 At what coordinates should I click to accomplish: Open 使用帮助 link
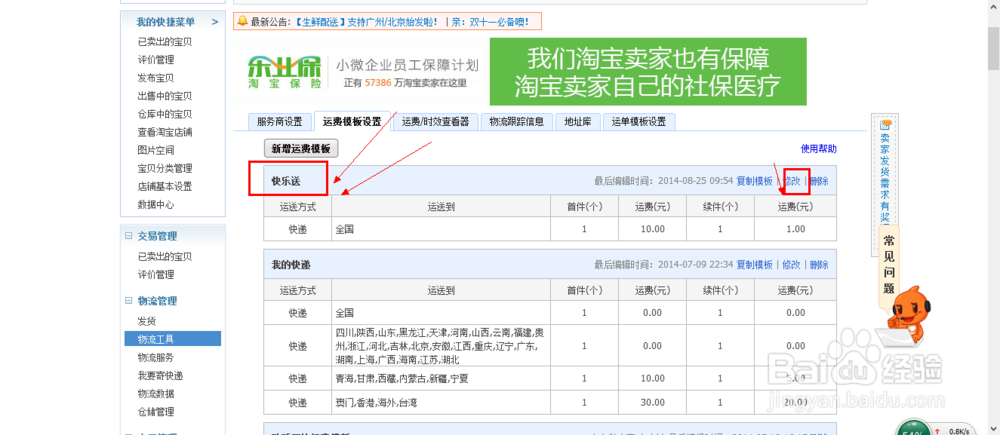(819, 149)
